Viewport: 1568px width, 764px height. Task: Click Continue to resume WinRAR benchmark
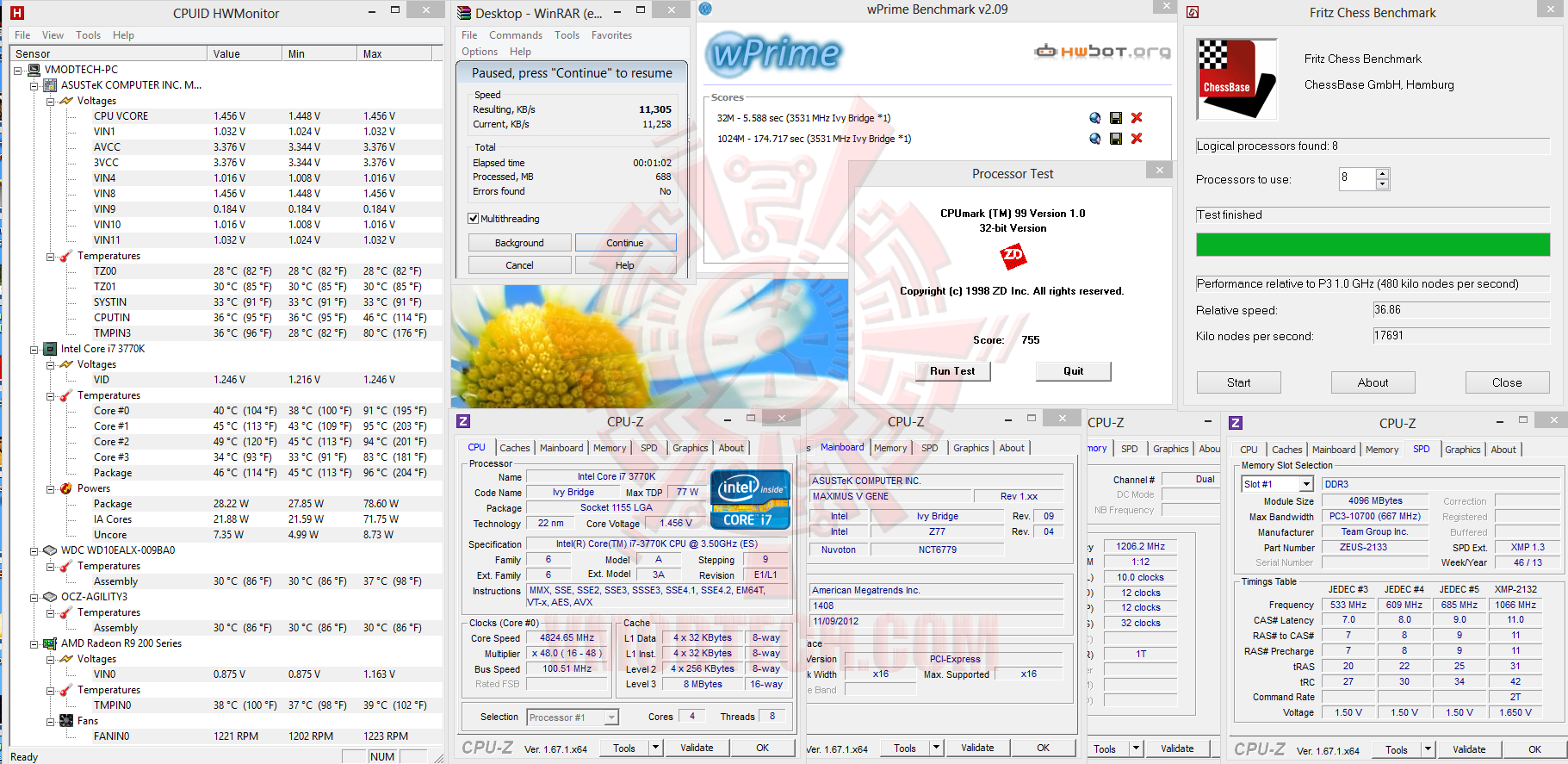625,243
